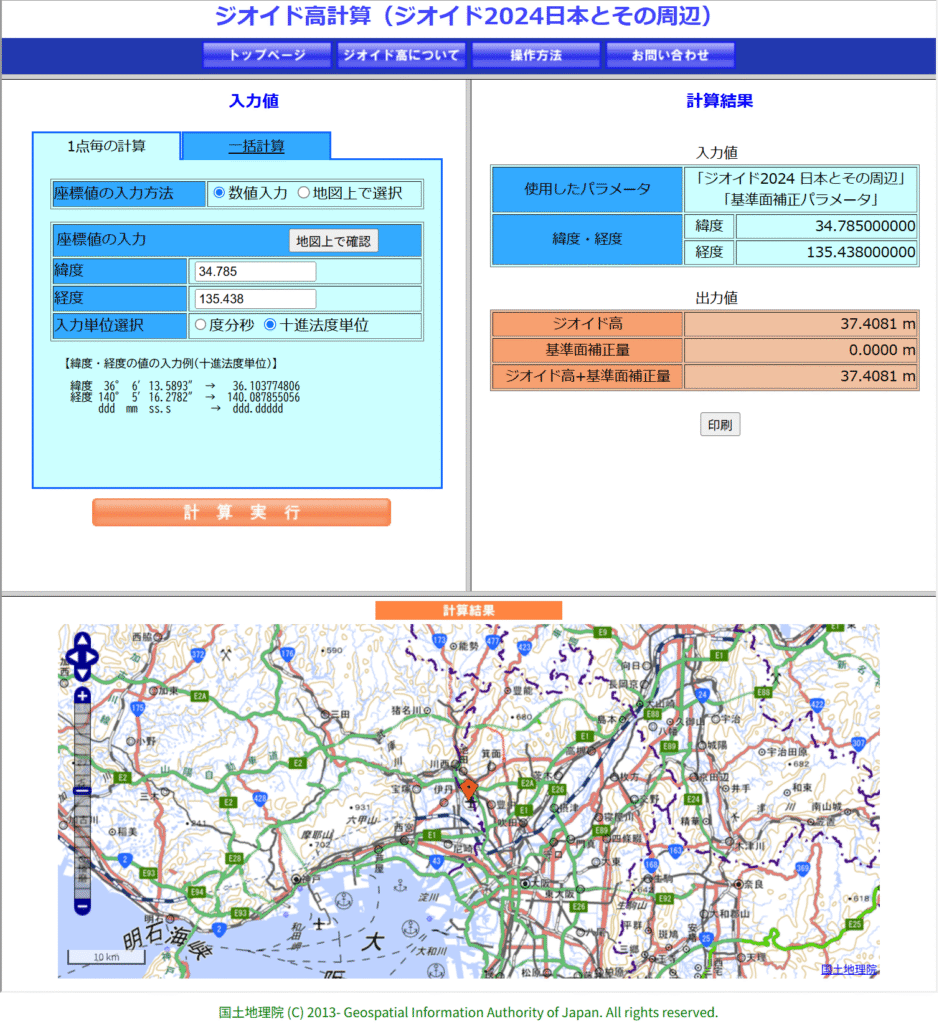Click the orange 計算結果 map header
The width and height of the screenshot is (939, 1024).
468,610
